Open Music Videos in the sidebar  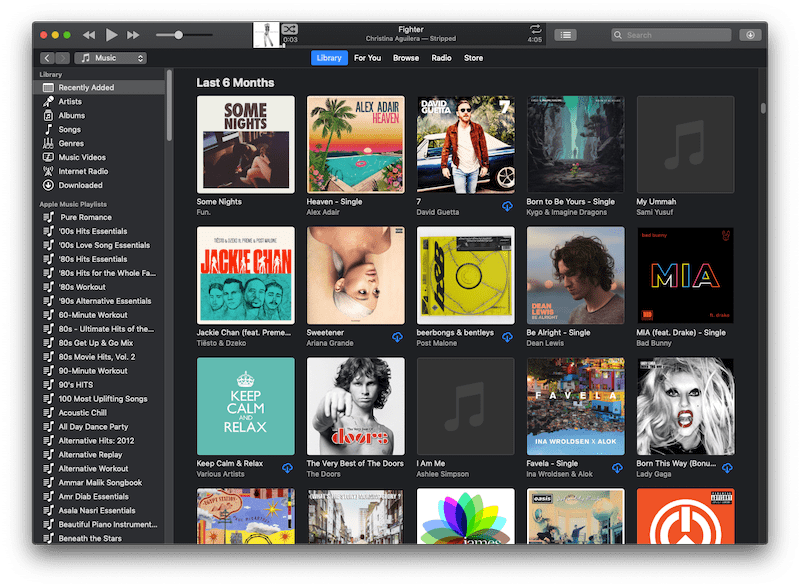(x=99, y=157)
